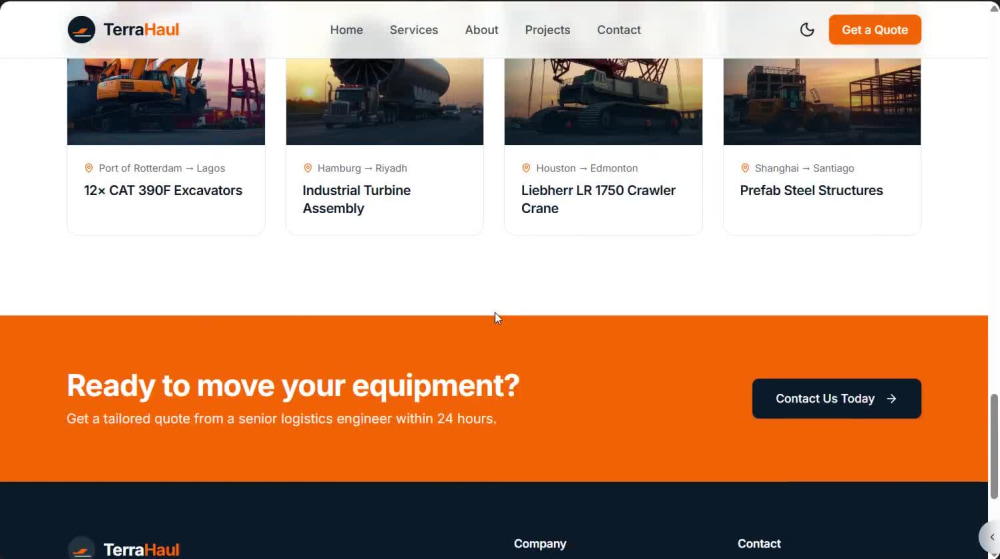
Task: Click pin icon beside Shanghai → Santiago
Action: pos(745,168)
